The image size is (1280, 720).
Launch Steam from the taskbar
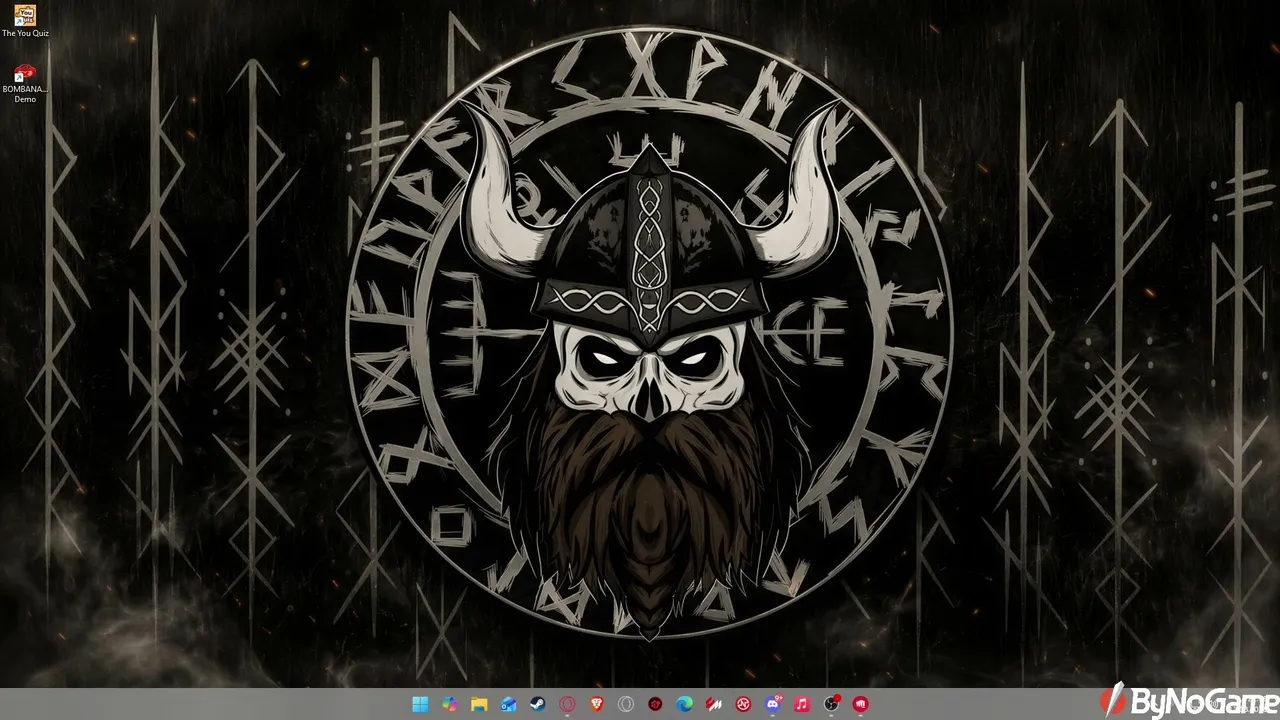coord(538,704)
